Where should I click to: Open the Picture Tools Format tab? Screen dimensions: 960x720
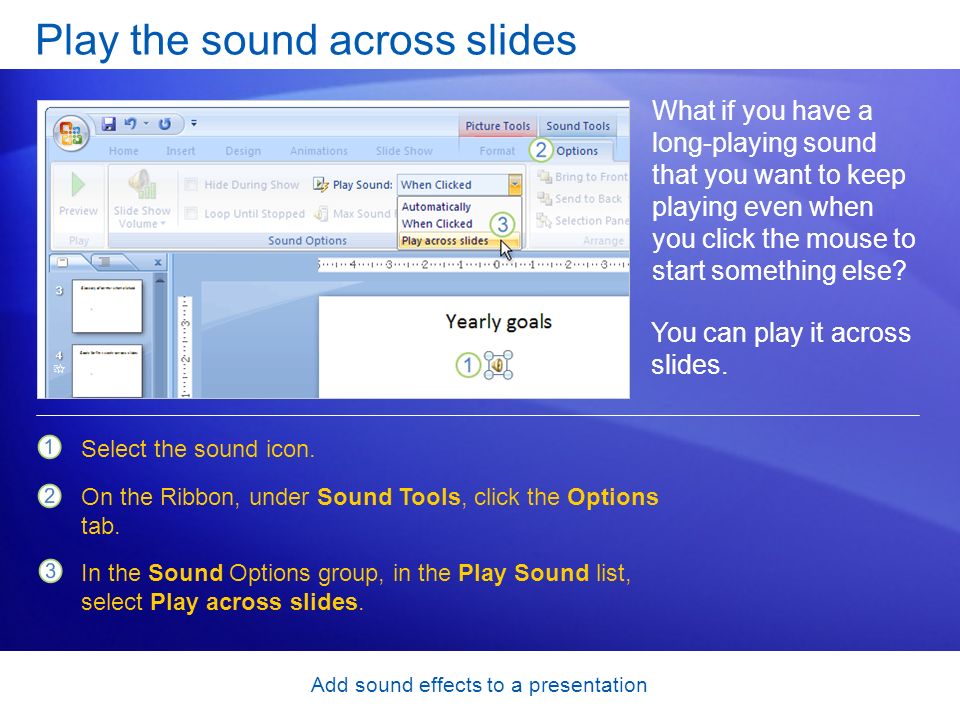pyautogui.click(x=497, y=151)
